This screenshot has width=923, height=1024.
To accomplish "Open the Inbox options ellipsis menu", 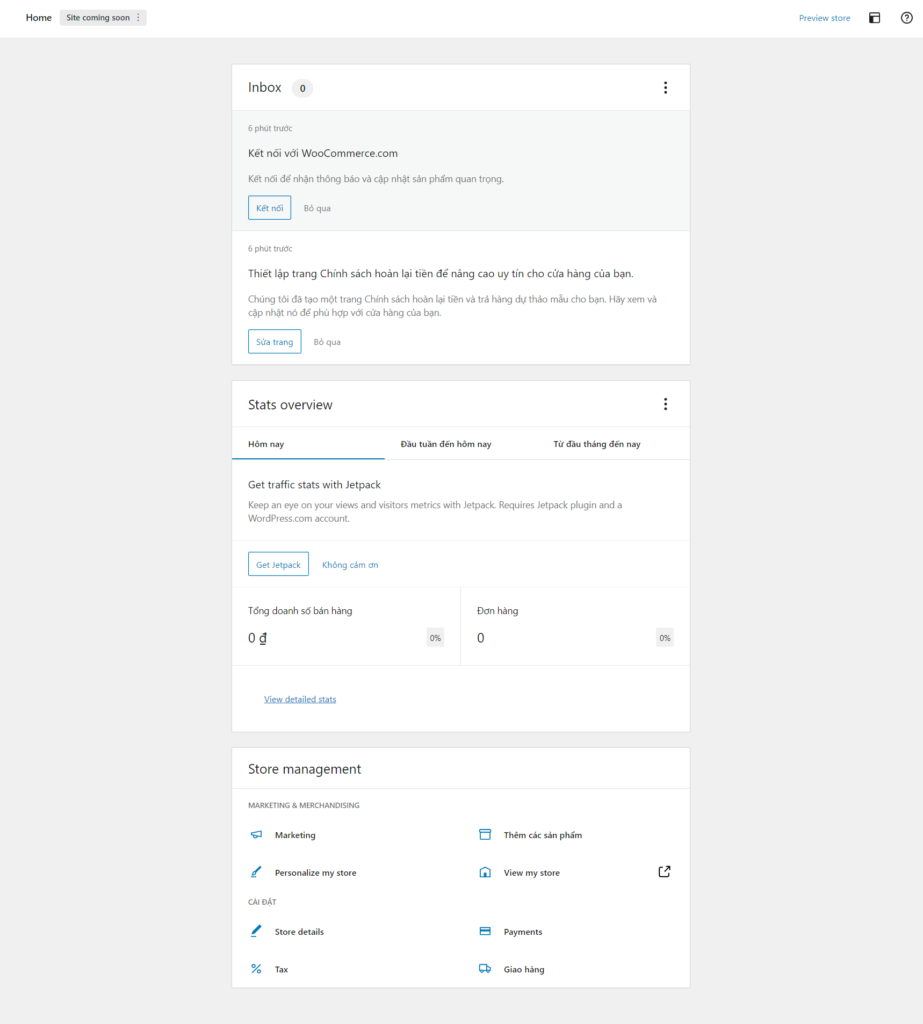I will coord(665,88).
